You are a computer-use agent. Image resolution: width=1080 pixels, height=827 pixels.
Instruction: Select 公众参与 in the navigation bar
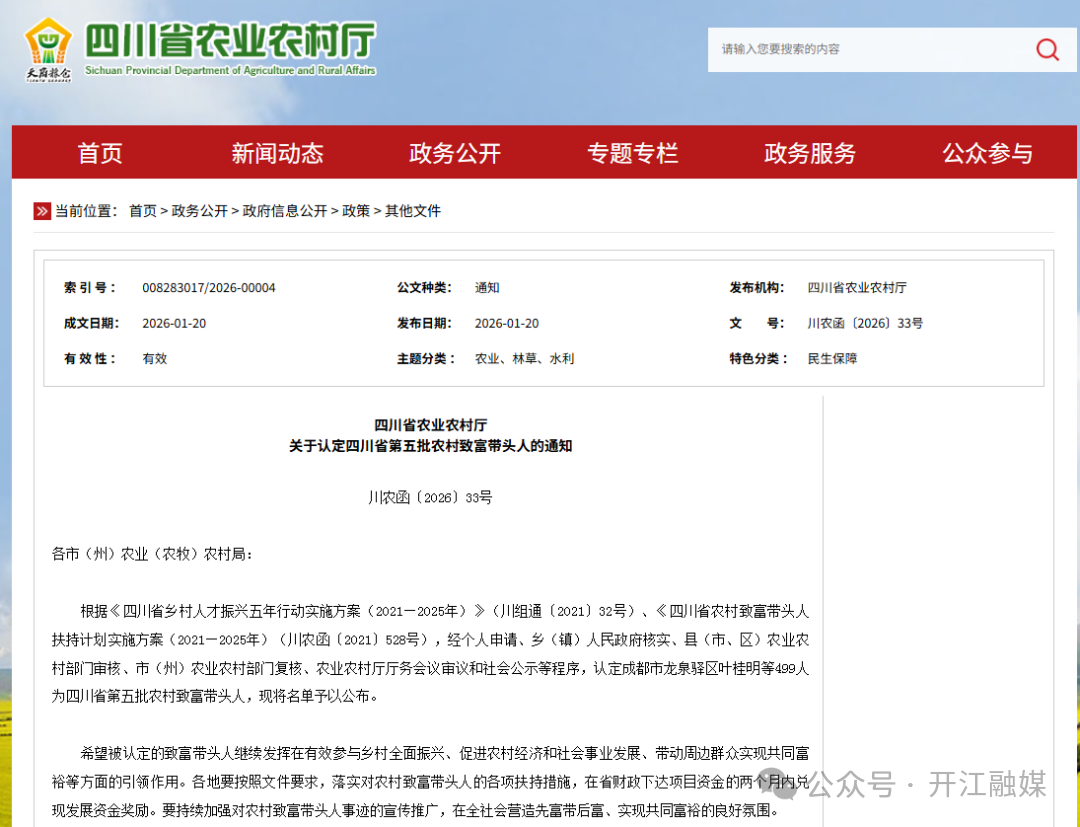pos(987,152)
